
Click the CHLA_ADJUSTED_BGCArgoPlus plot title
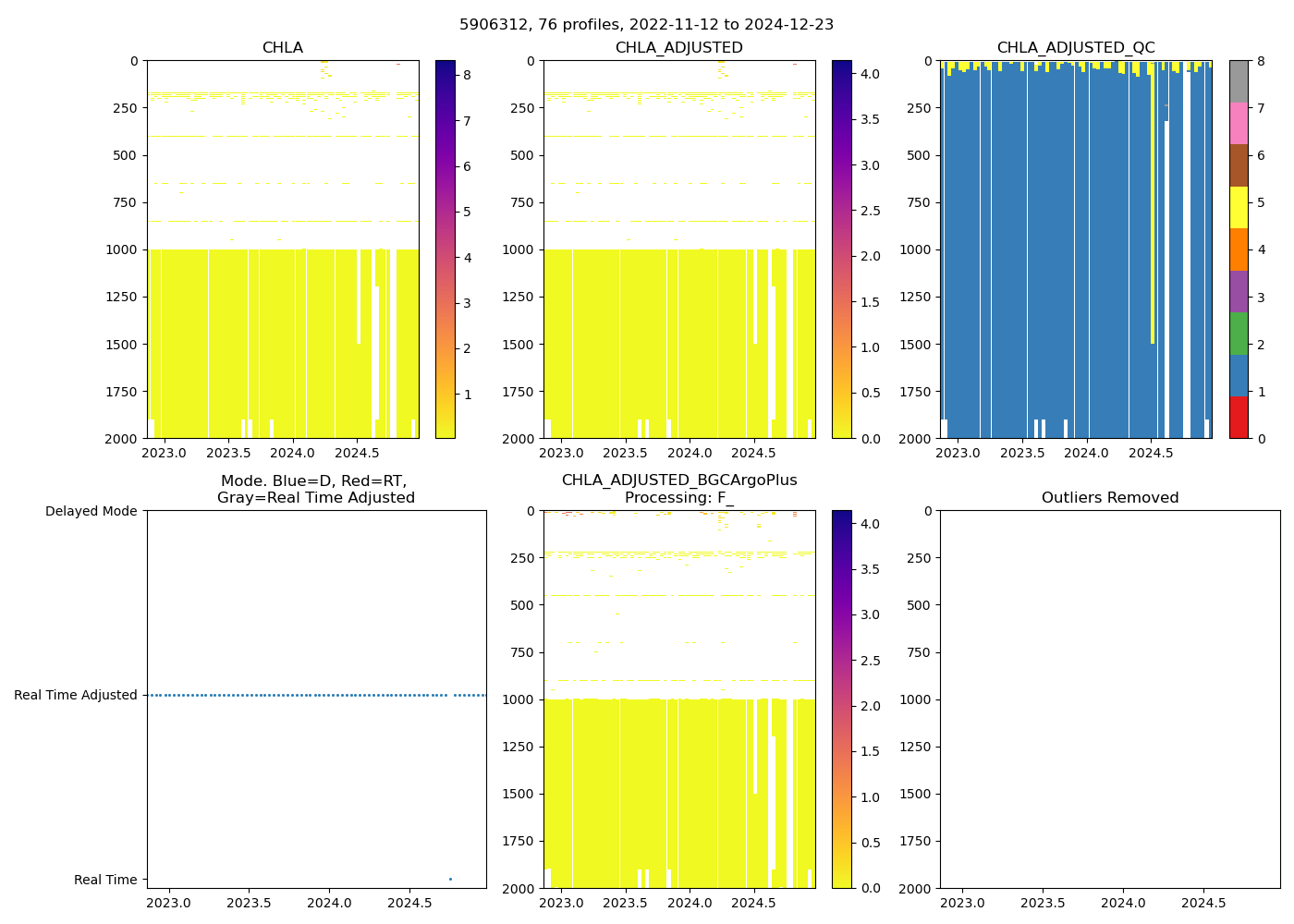678,489
